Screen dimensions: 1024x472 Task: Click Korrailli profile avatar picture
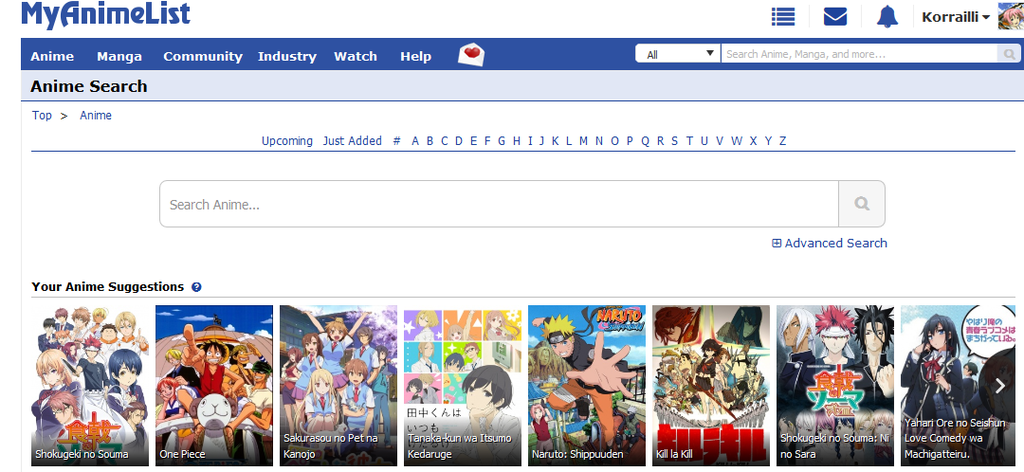click(1011, 16)
